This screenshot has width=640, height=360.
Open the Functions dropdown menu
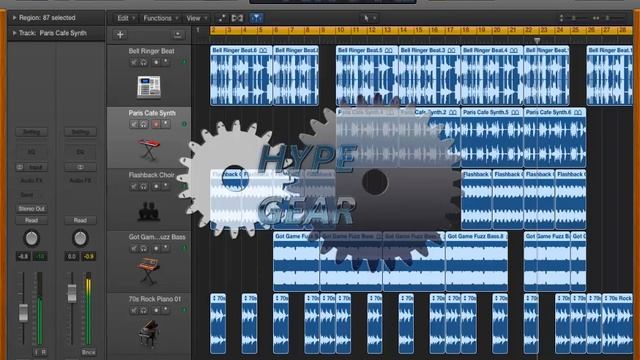[x=160, y=18]
